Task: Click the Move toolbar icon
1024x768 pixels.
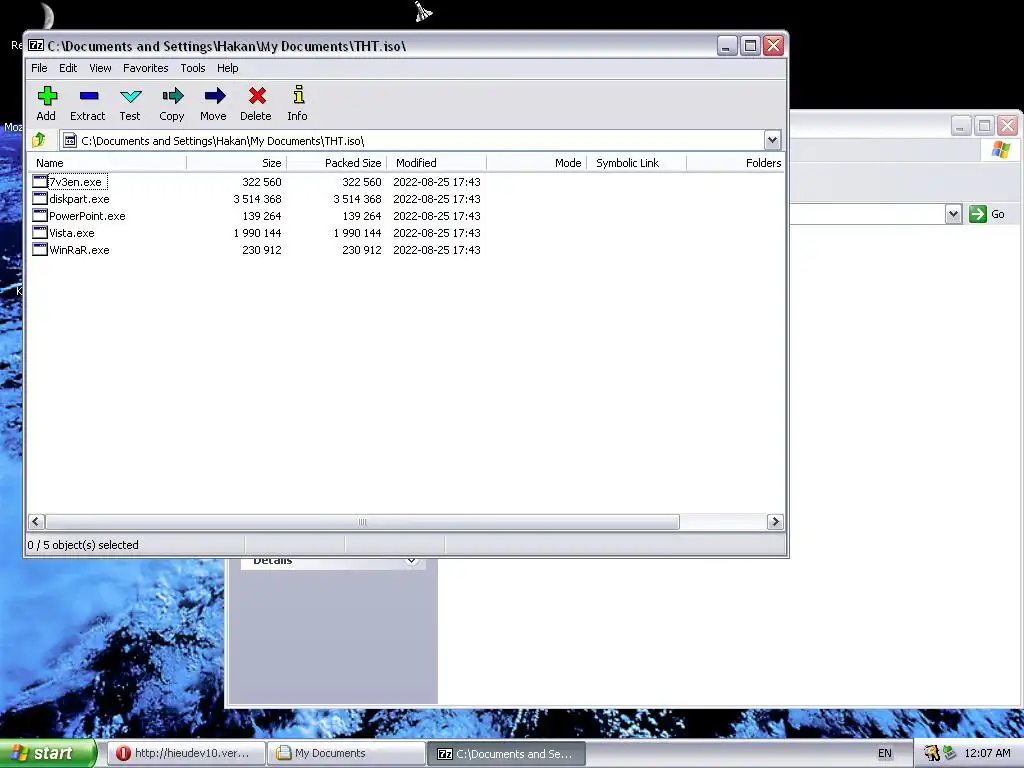Action: (x=214, y=96)
